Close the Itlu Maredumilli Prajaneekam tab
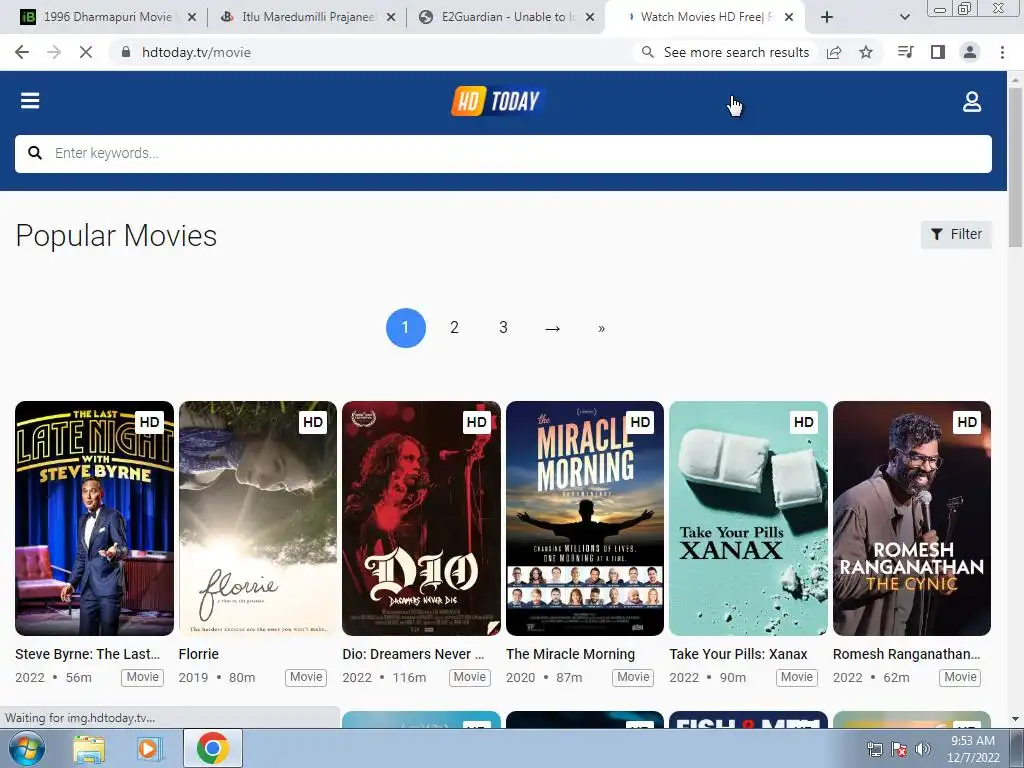 pyautogui.click(x=391, y=18)
